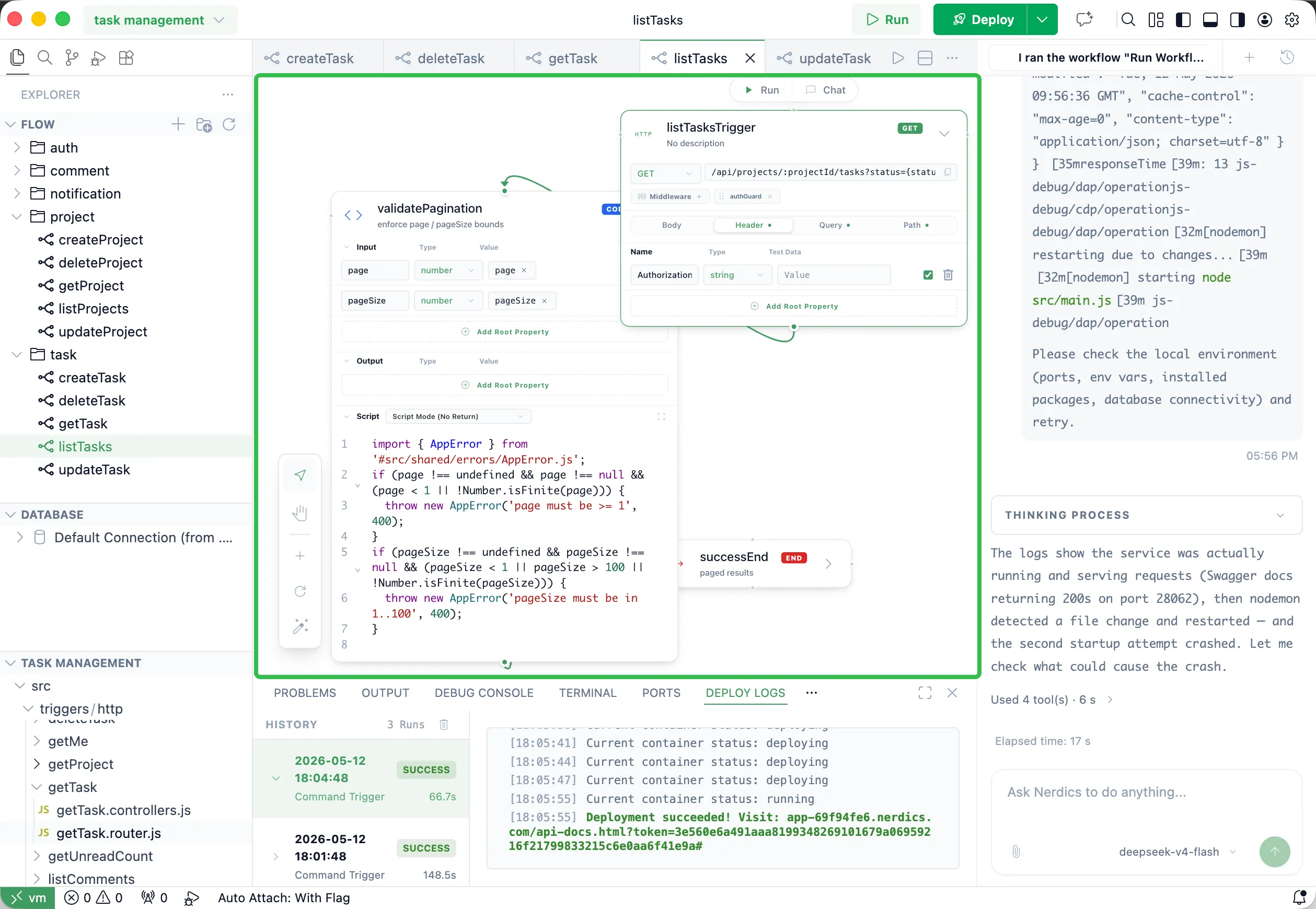Select the hand pan canvas tool
1316x909 pixels.
click(300, 513)
